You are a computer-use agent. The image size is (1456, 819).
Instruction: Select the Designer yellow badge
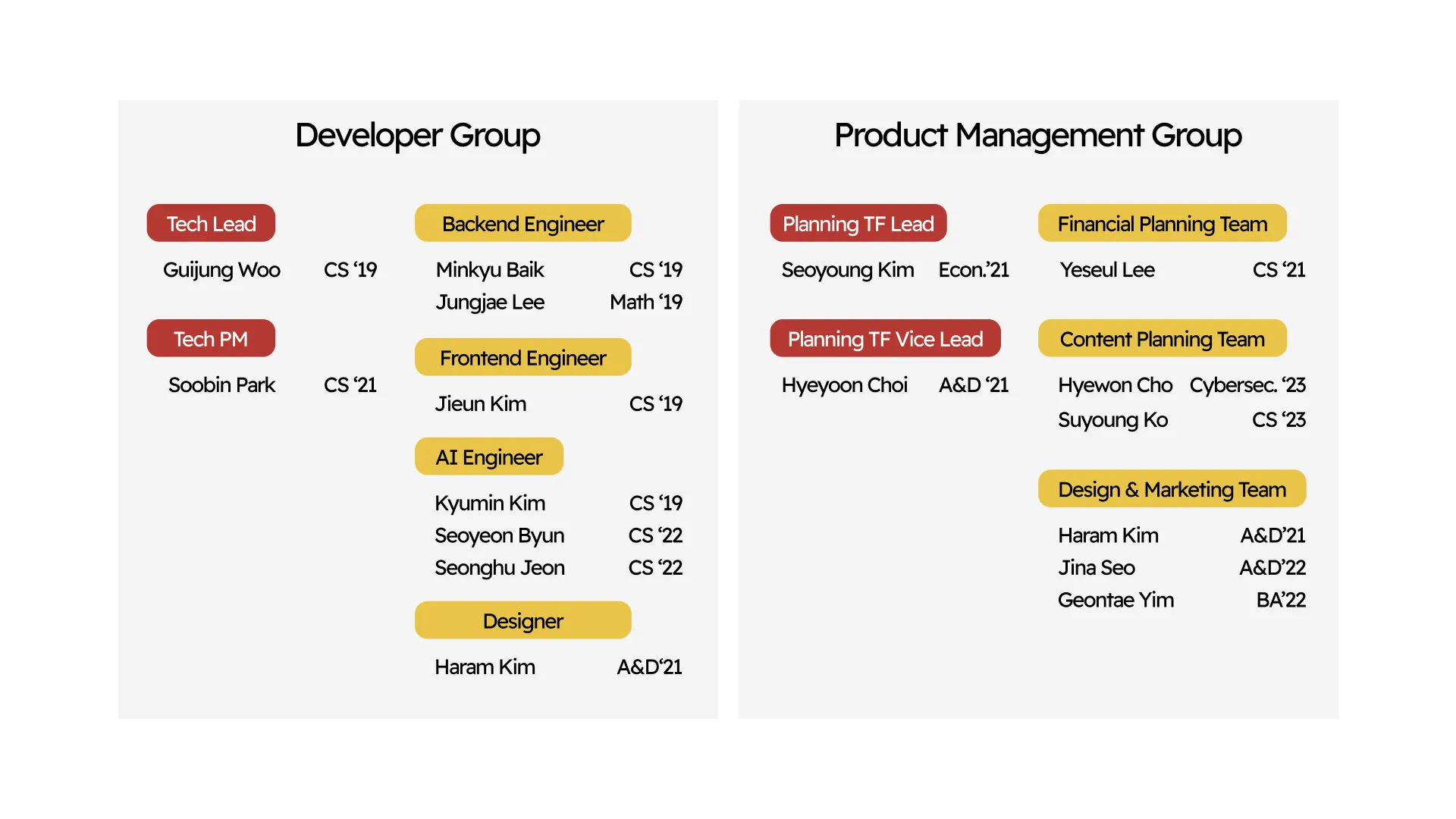tap(522, 621)
